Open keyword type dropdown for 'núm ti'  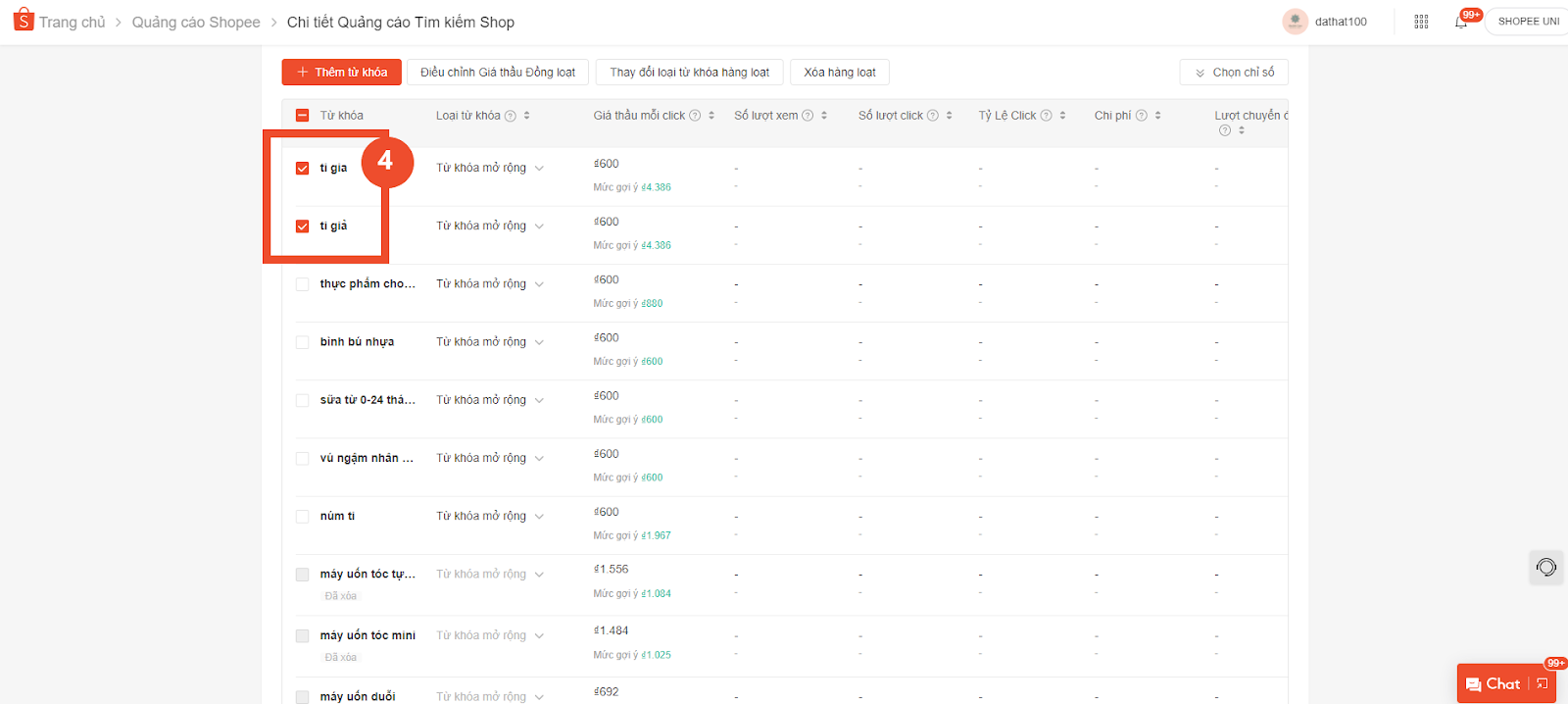490,515
